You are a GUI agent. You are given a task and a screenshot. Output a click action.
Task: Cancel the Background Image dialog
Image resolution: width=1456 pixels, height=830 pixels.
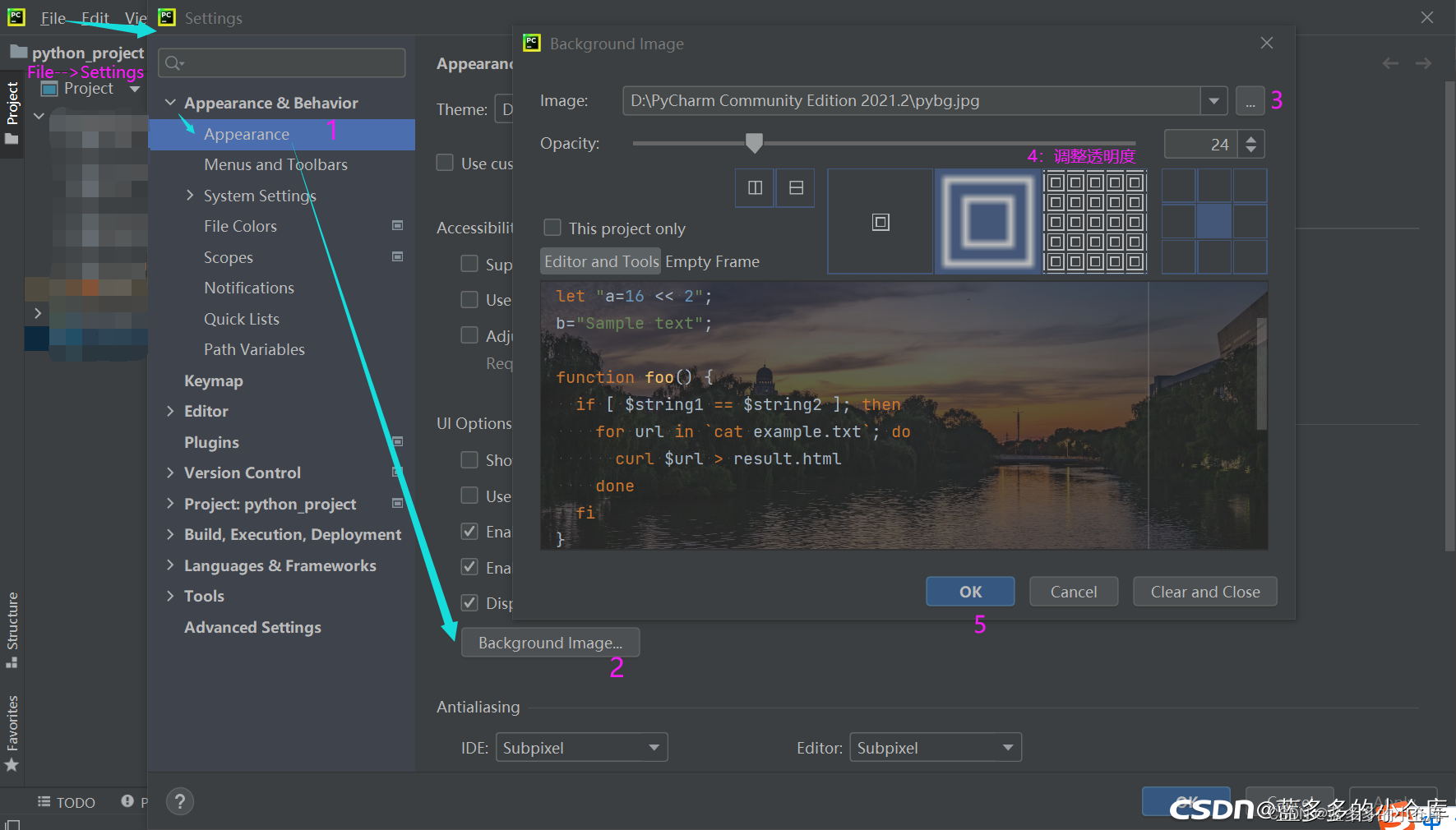click(1074, 592)
